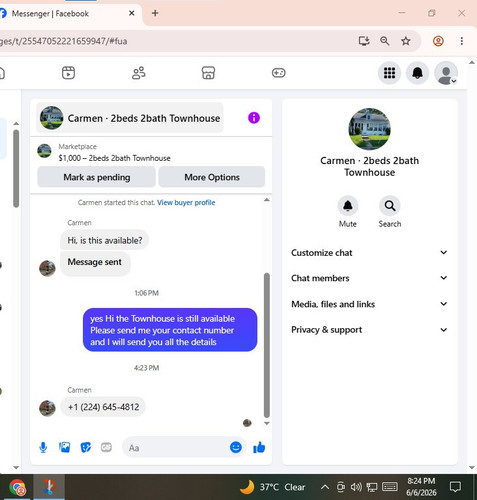Screen dimensions: 477x500
Task: Click the 1:06 PM timestamp
Action: click(x=146, y=293)
